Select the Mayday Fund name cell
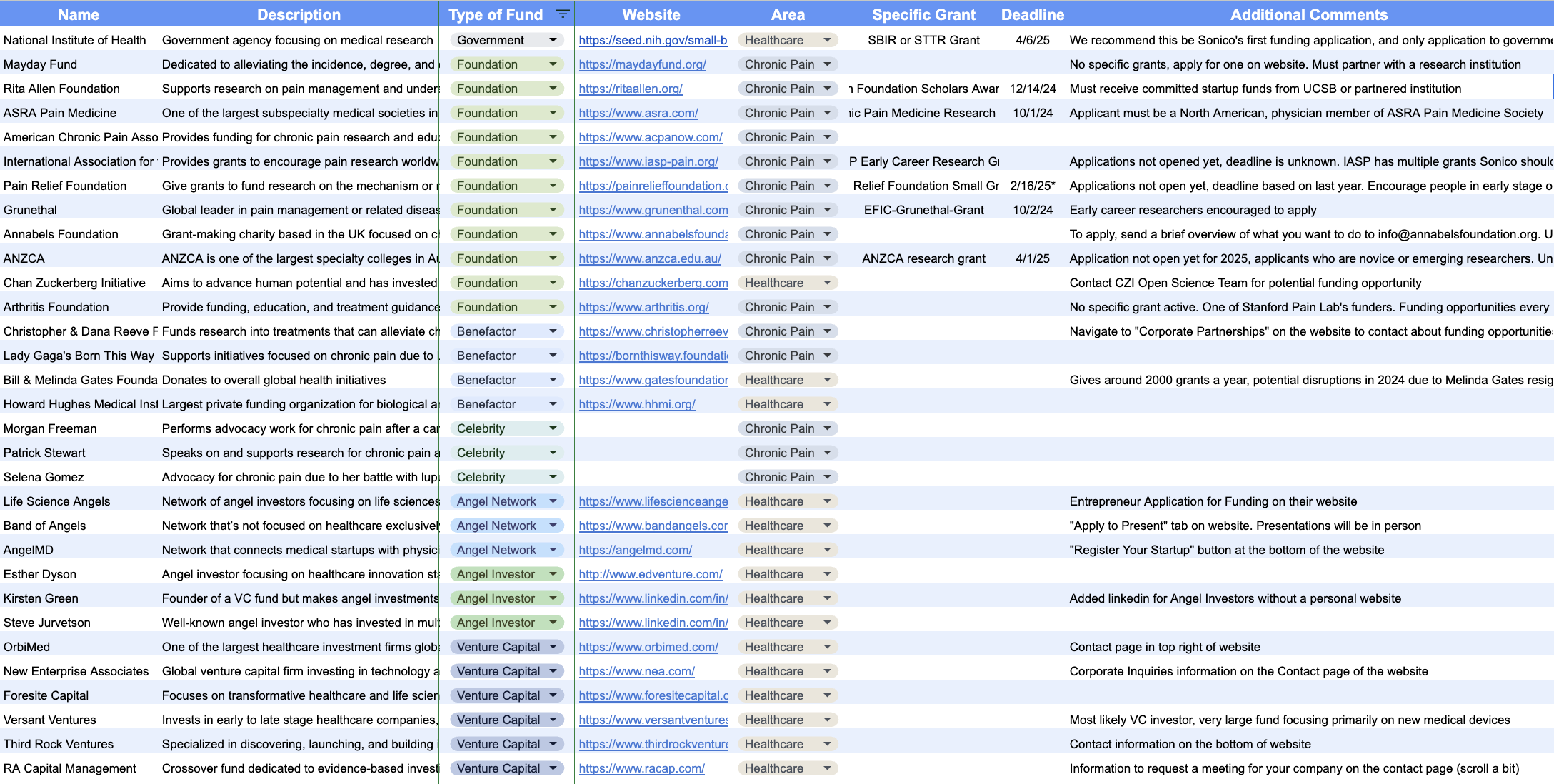The width and height of the screenshot is (1554, 784). [79, 64]
